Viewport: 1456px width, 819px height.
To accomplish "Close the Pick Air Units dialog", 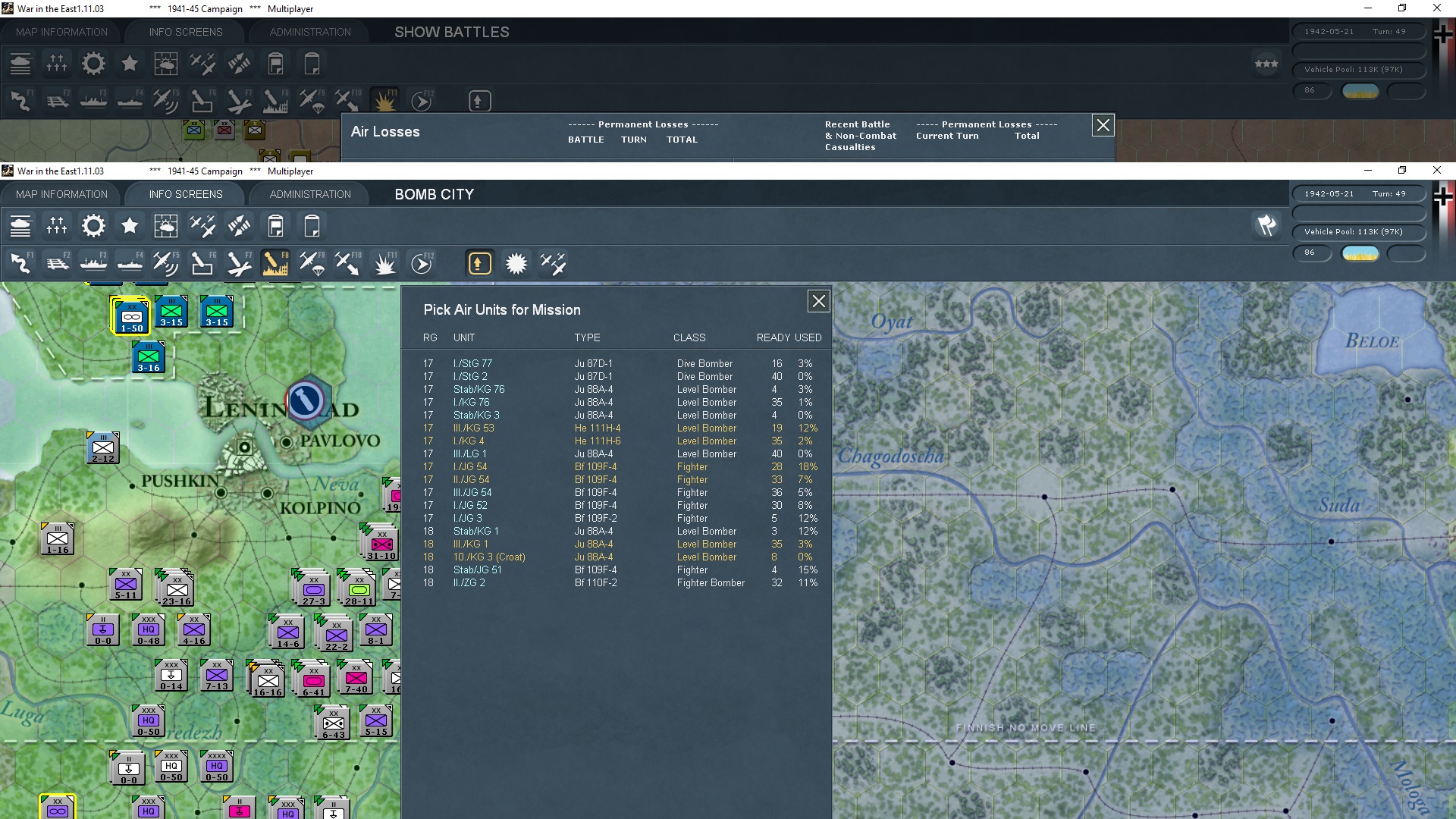I will [x=818, y=302].
